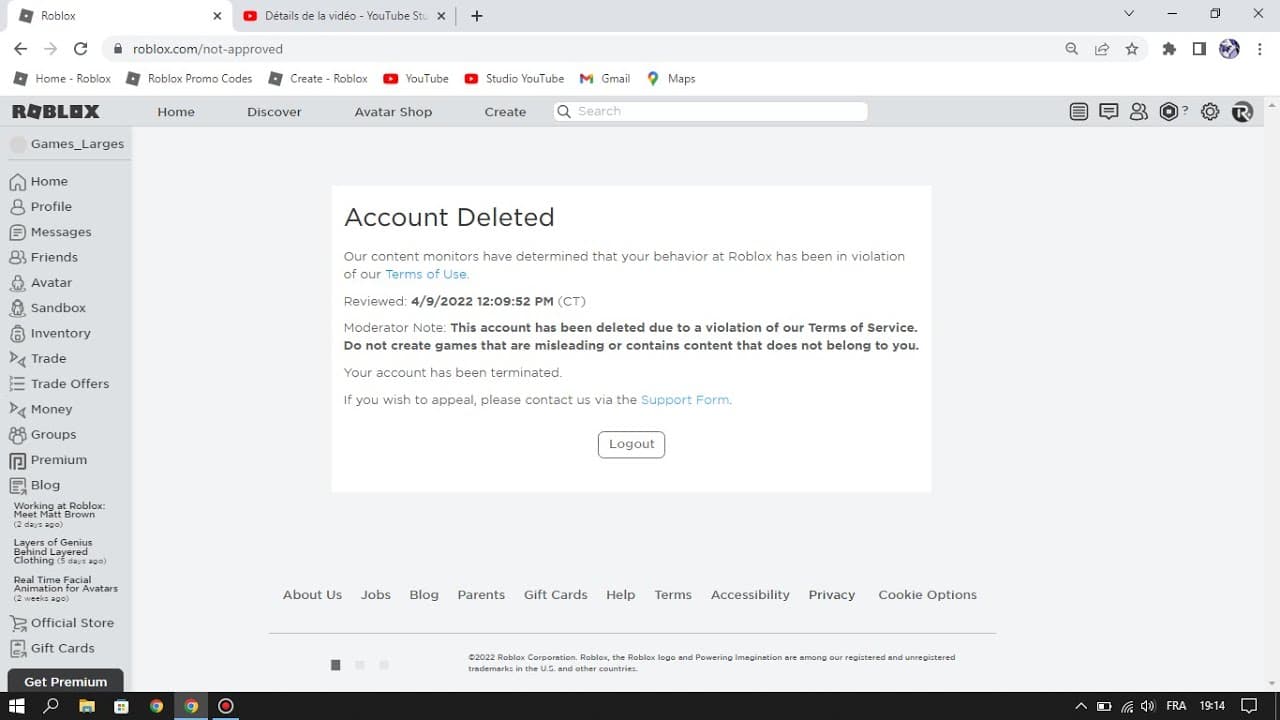Read blog post Layers of Genius Behind Layered Clothing
Viewport: 1280px width, 720px height.
click(x=60, y=552)
